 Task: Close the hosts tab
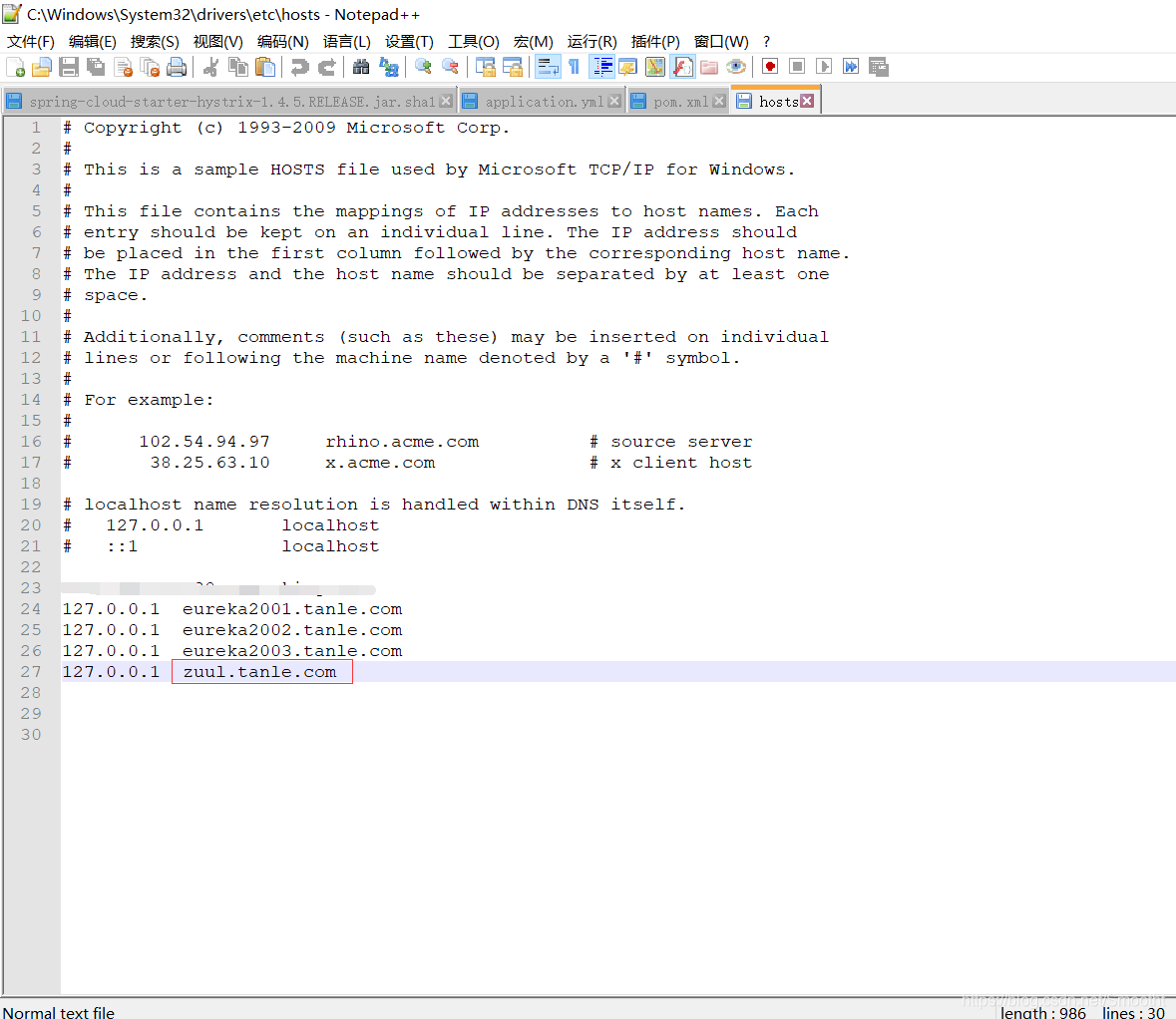[807, 102]
